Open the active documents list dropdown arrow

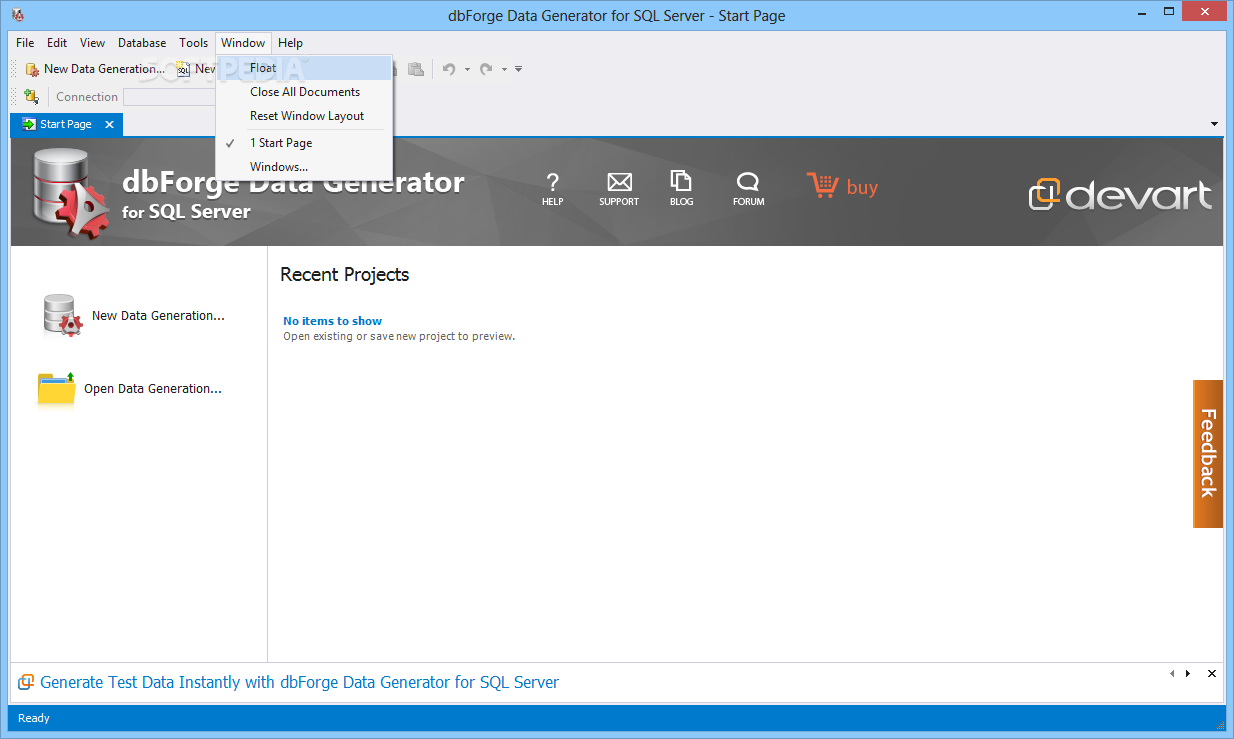pos(1214,124)
